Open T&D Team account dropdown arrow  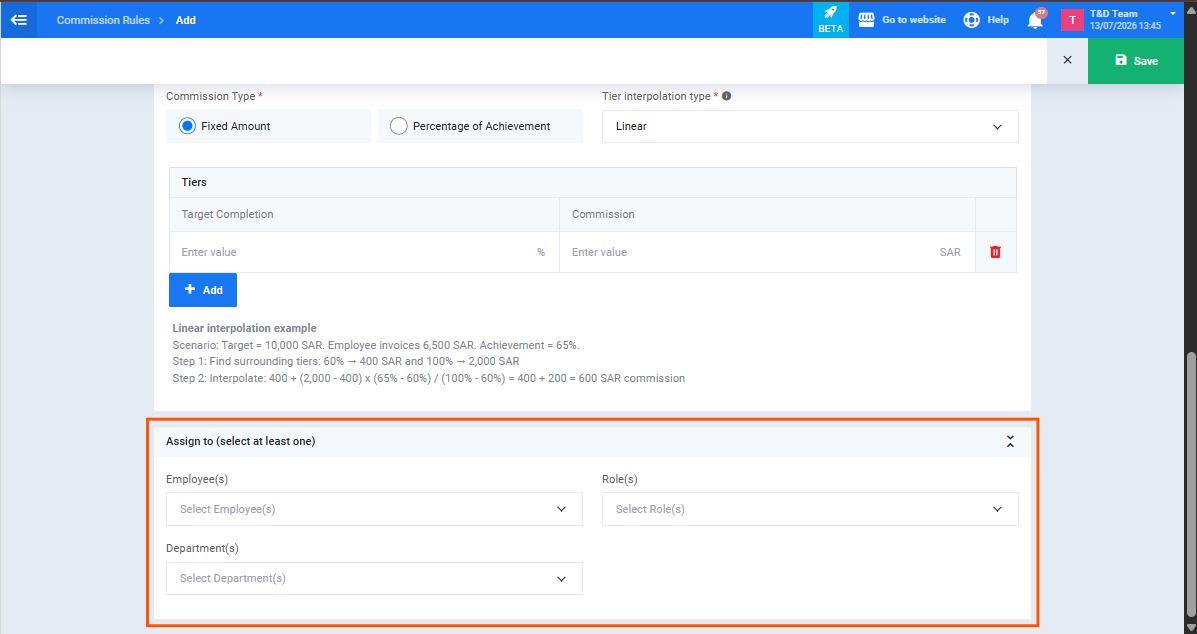coord(1173,14)
